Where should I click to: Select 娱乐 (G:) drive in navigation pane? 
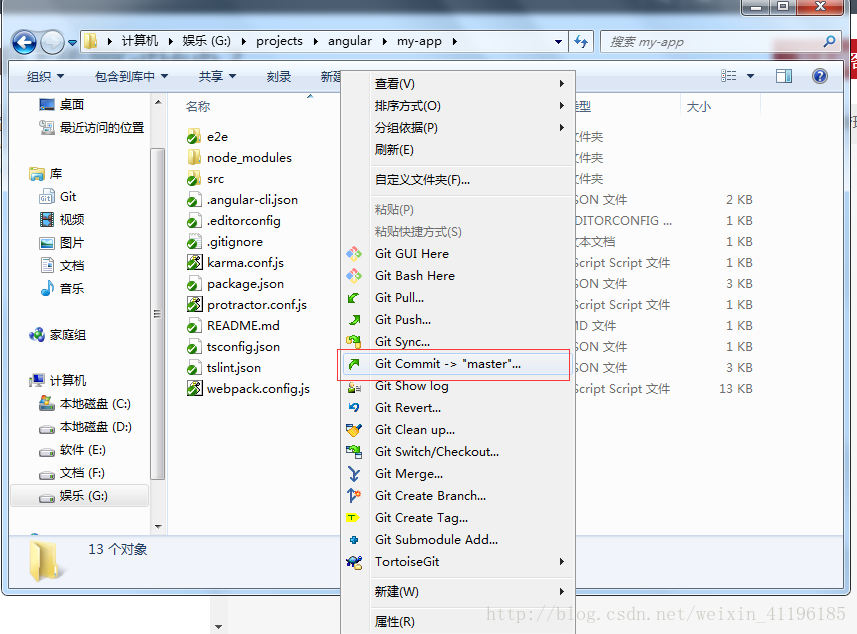(x=79, y=496)
